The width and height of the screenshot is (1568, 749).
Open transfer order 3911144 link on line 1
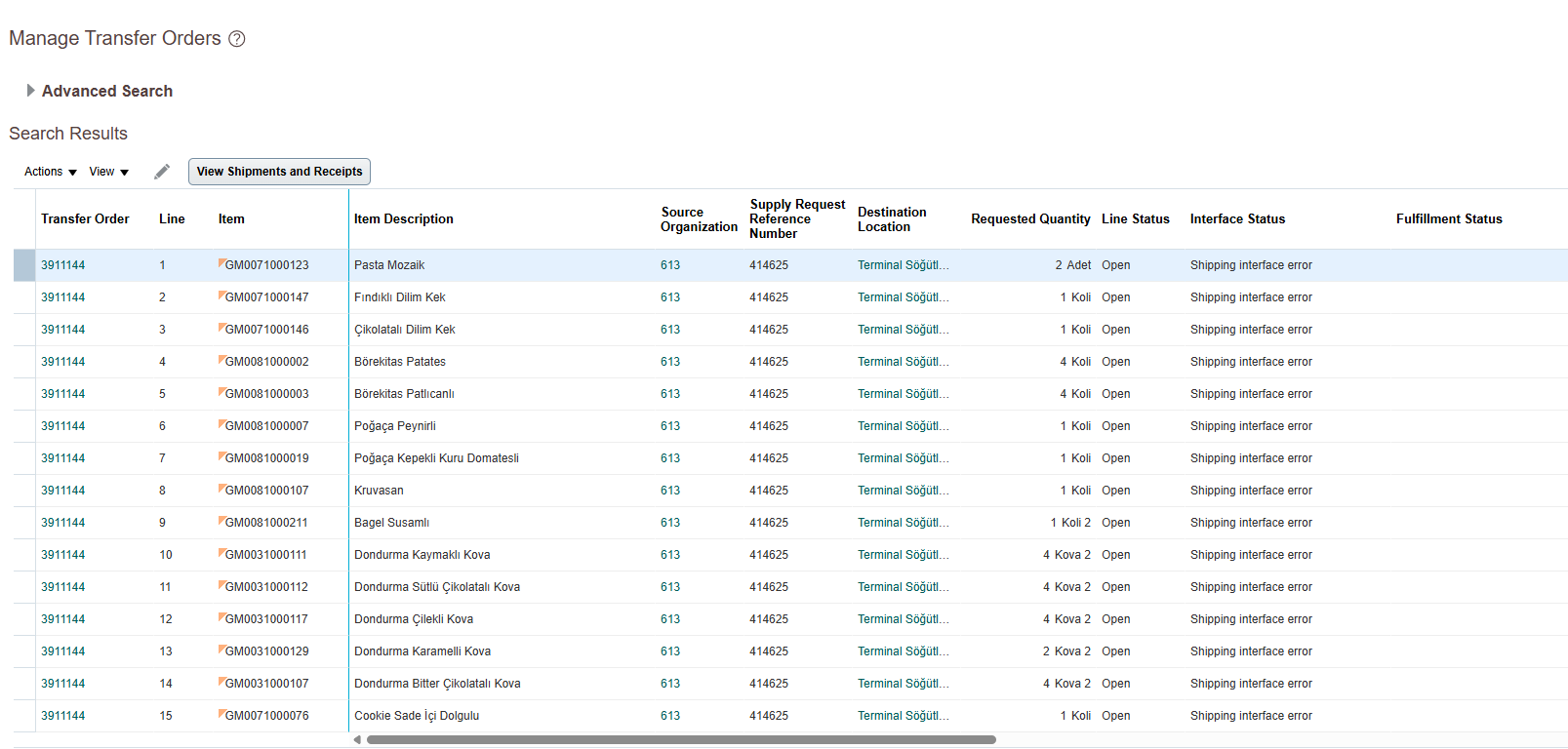(62, 265)
